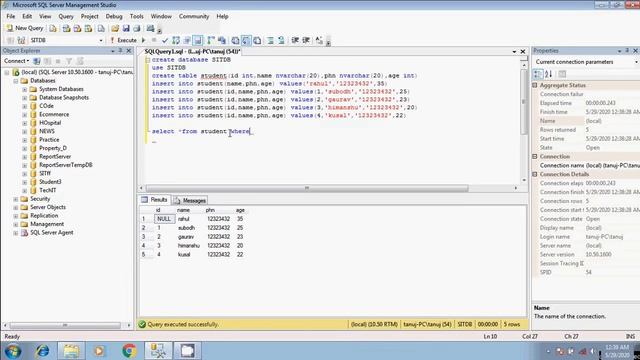The width and height of the screenshot is (640, 360).
Task: Click the Debug play arrow next to Execute
Action: click(144, 40)
